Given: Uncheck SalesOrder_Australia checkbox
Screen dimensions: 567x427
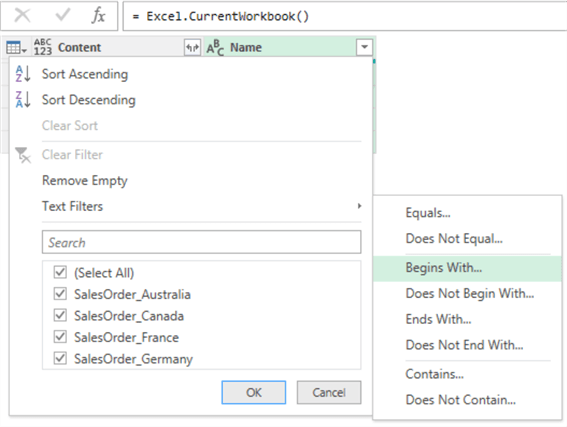Looking at the screenshot, I should point(60,294).
